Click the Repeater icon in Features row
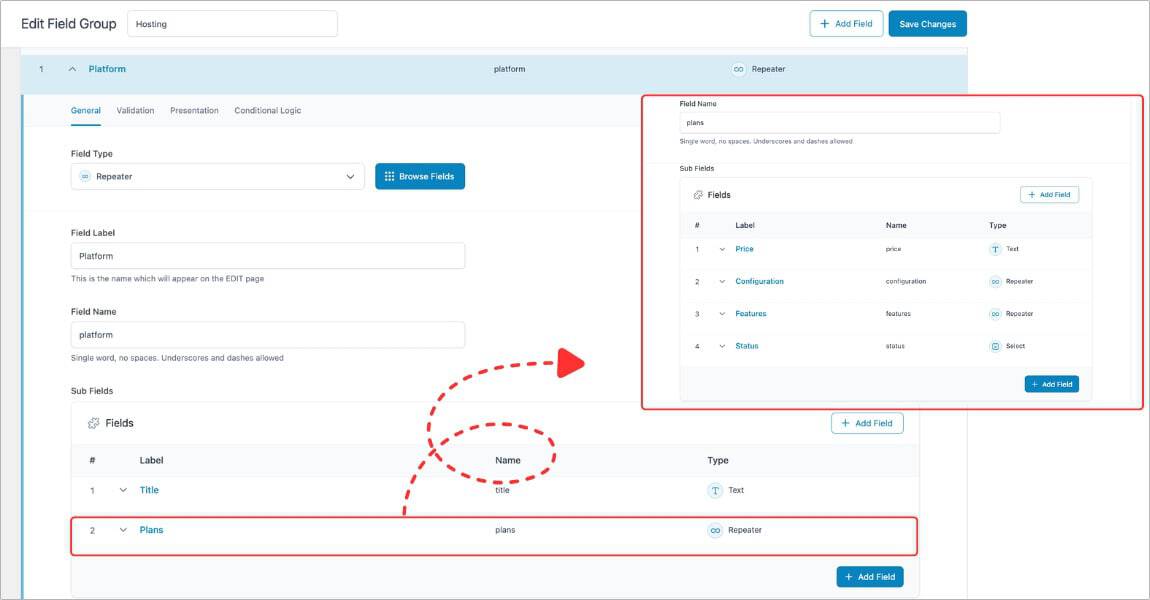The width and height of the screenshot is (1150, 600). (995, 314)
